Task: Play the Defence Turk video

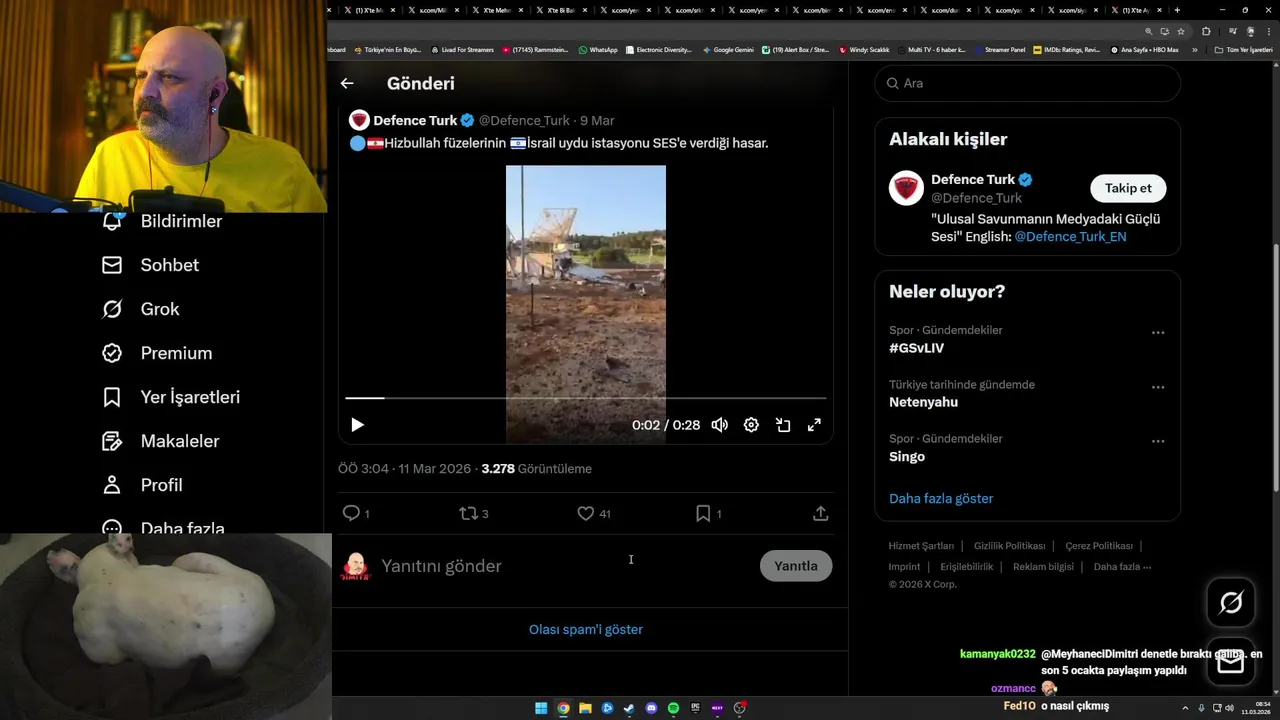Action: tap(357, 425)
